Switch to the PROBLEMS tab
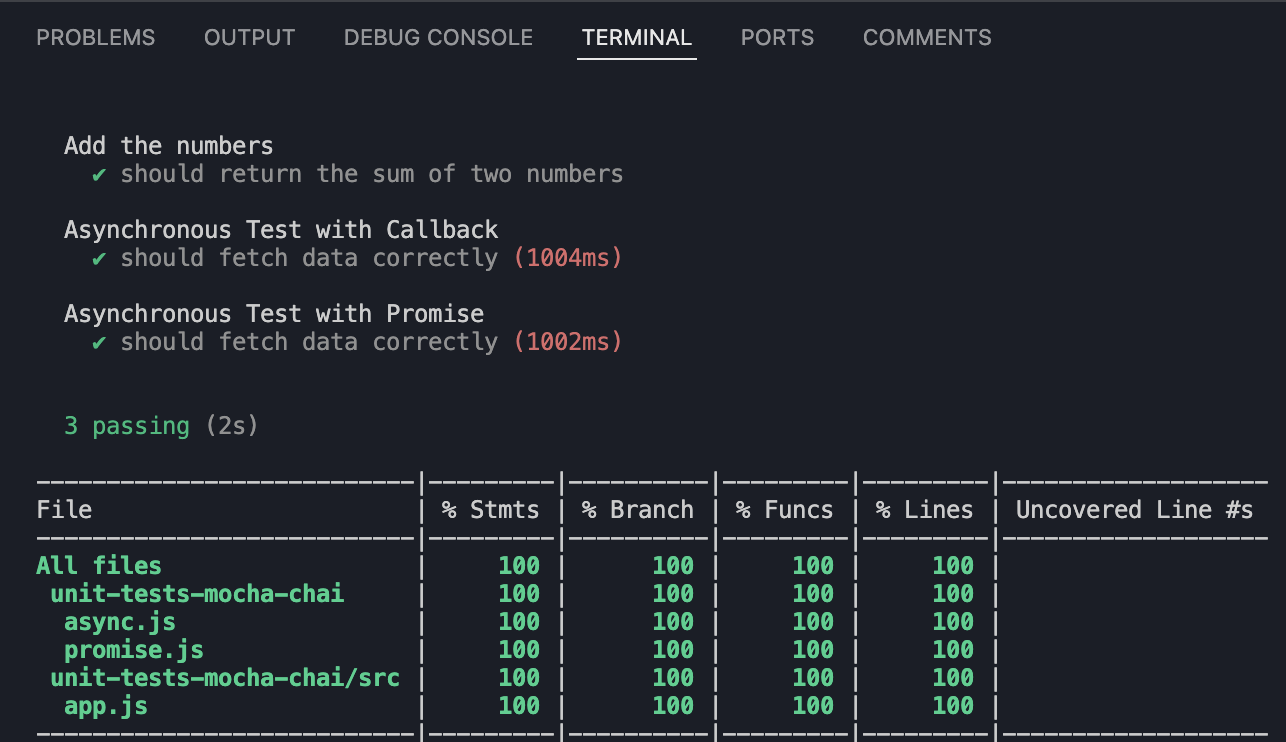The image size is (1286, 742). (x=96, y=38)
